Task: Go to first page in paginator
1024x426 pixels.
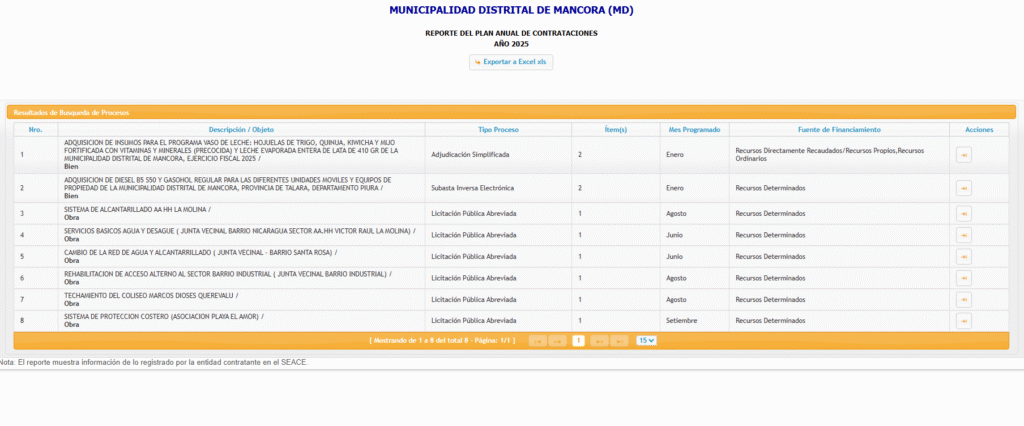Action: pyautogui.click(x=537, y=340)
